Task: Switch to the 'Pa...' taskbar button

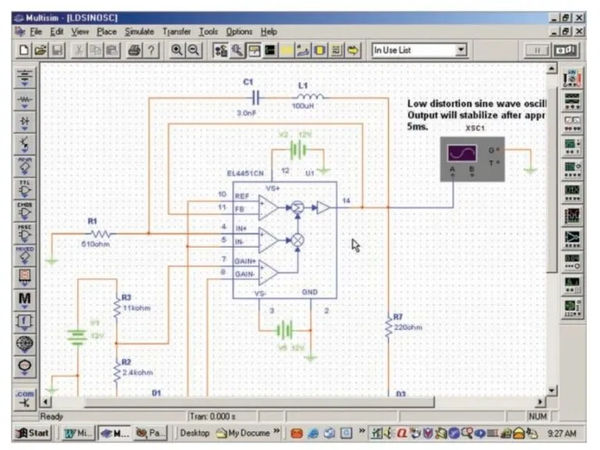Action: coord(150,433)
